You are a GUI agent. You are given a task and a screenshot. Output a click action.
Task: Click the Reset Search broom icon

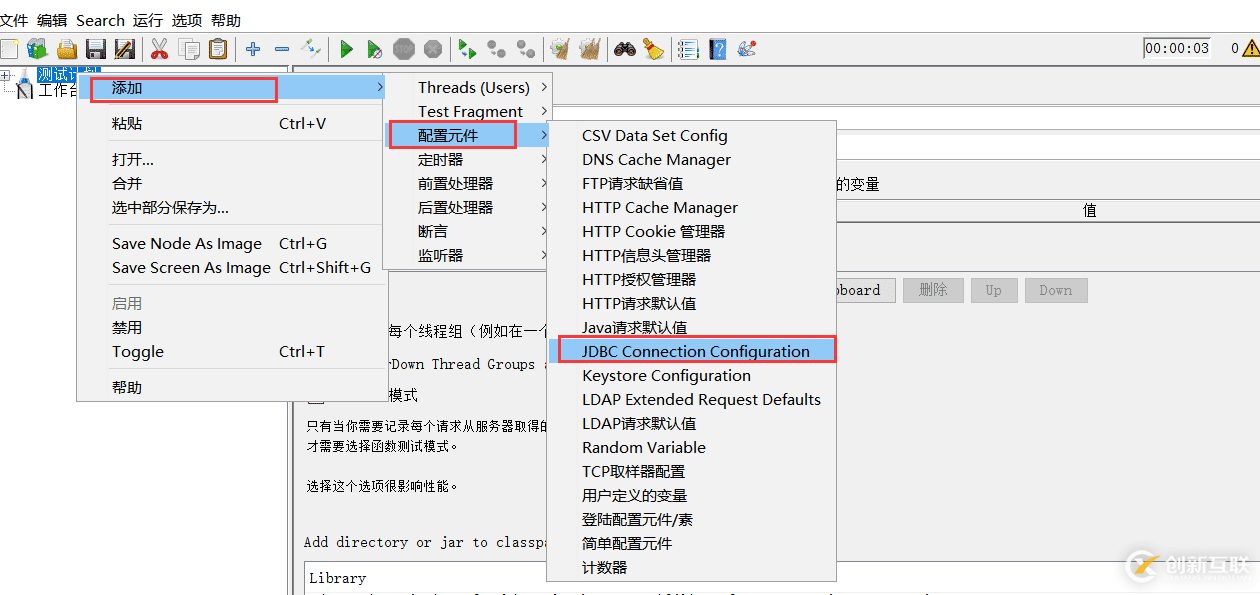pos(654,49)
